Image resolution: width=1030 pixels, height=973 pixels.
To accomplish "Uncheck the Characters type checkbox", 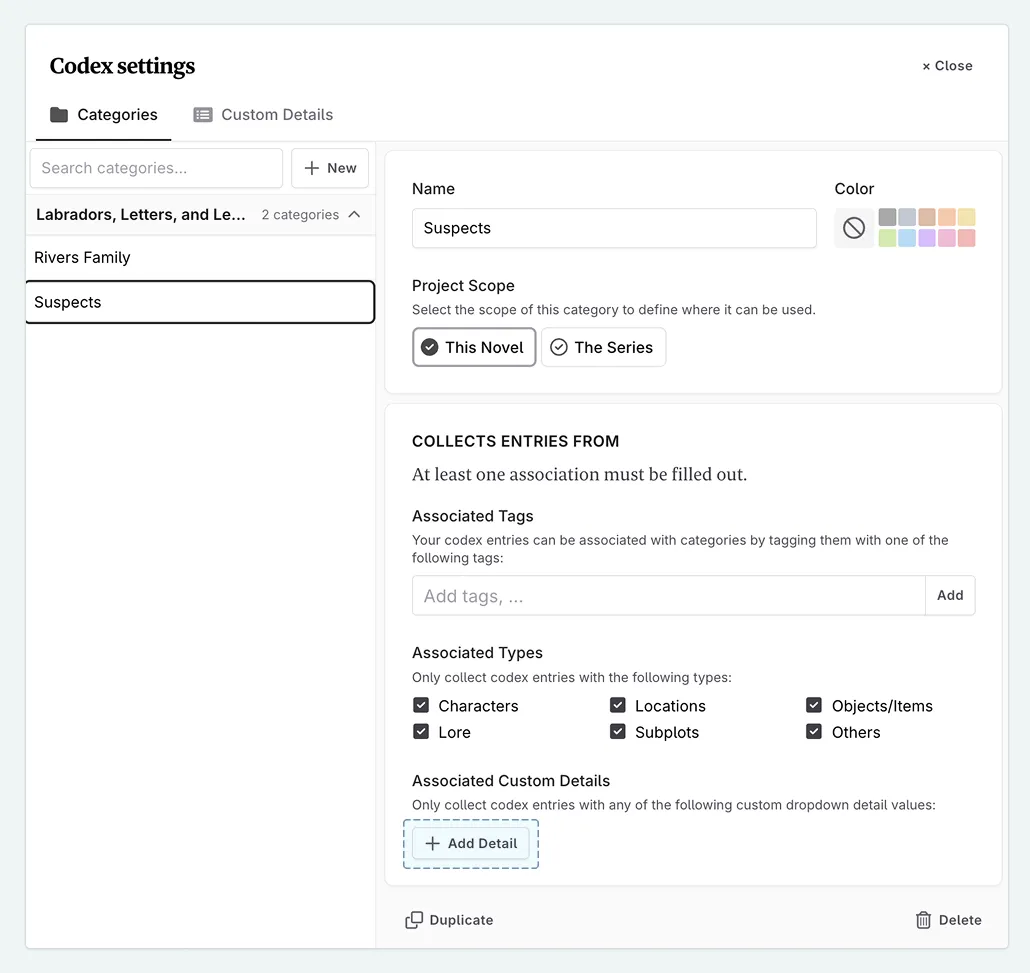I will (421, 706).
